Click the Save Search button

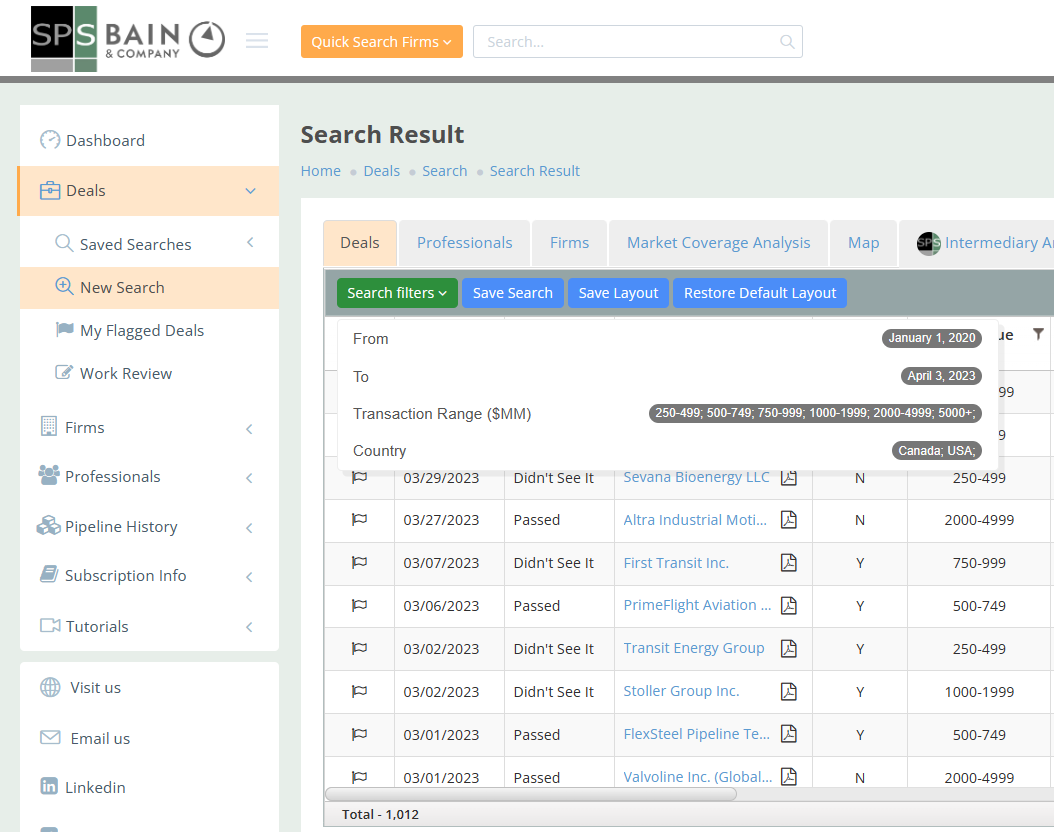tap(513, 293)
